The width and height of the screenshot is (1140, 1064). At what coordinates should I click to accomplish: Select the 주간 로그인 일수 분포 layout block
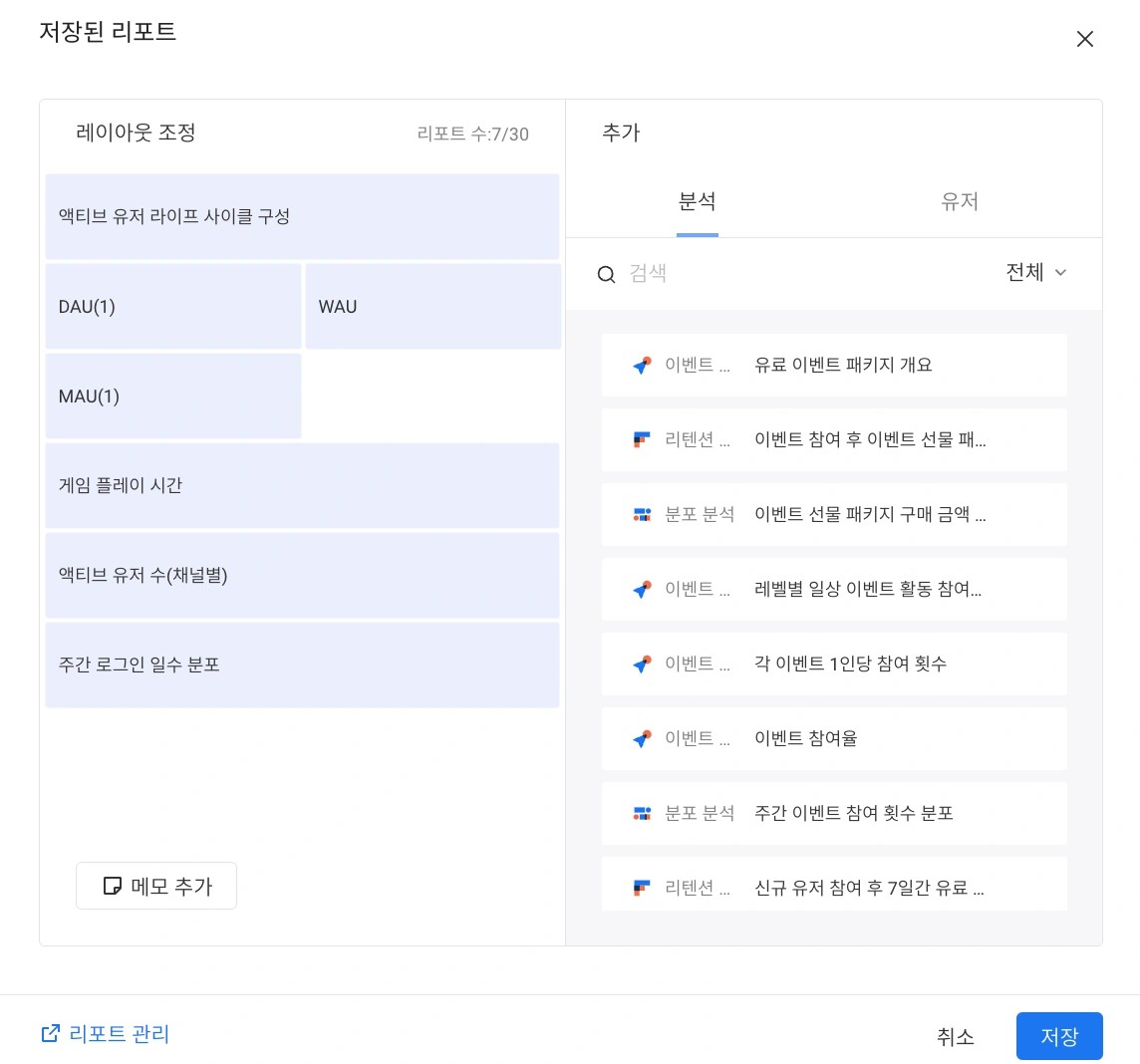pyautogui.click(x=303, y=665)
